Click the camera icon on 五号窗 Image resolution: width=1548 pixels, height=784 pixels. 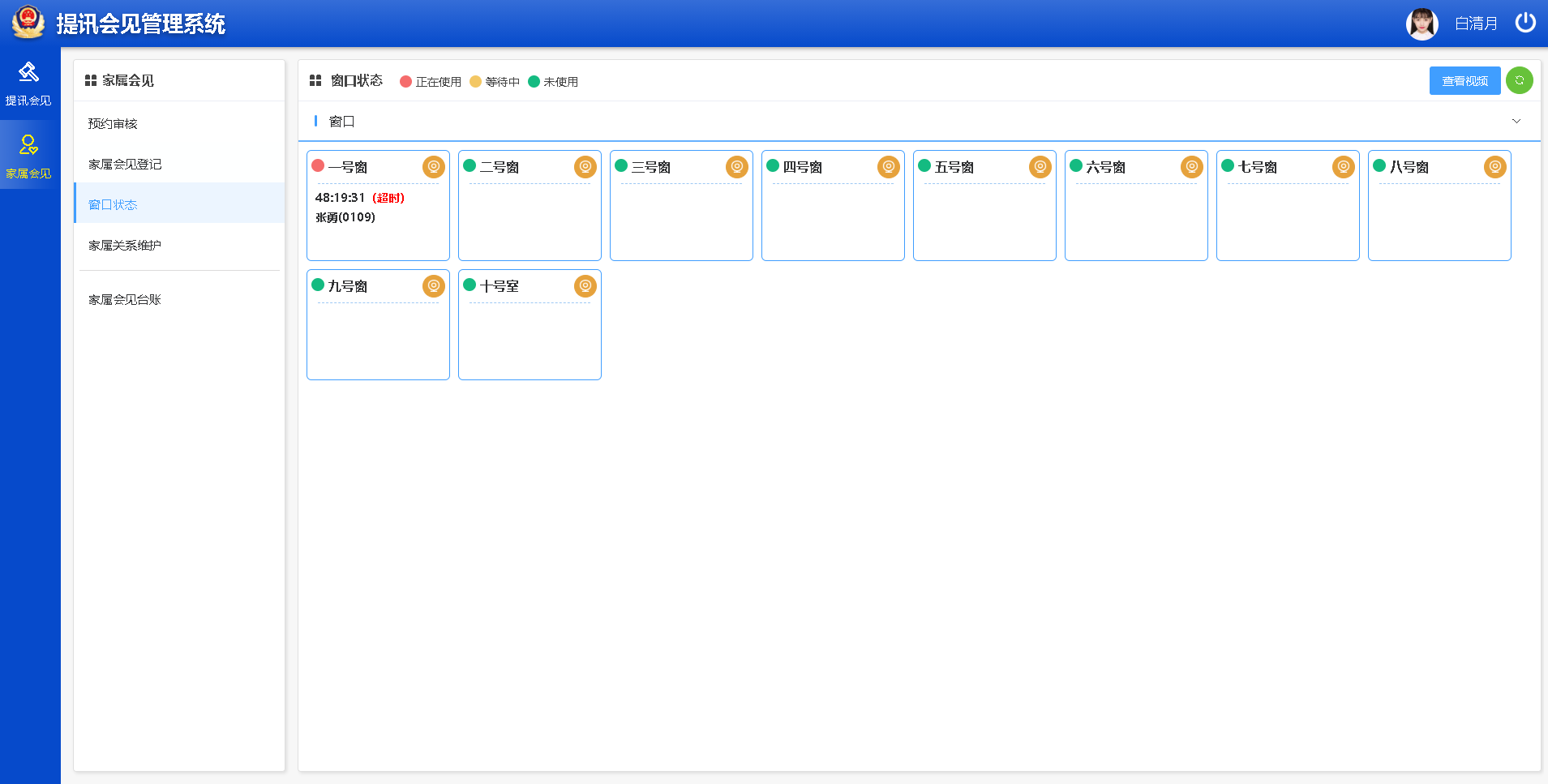1040,167
